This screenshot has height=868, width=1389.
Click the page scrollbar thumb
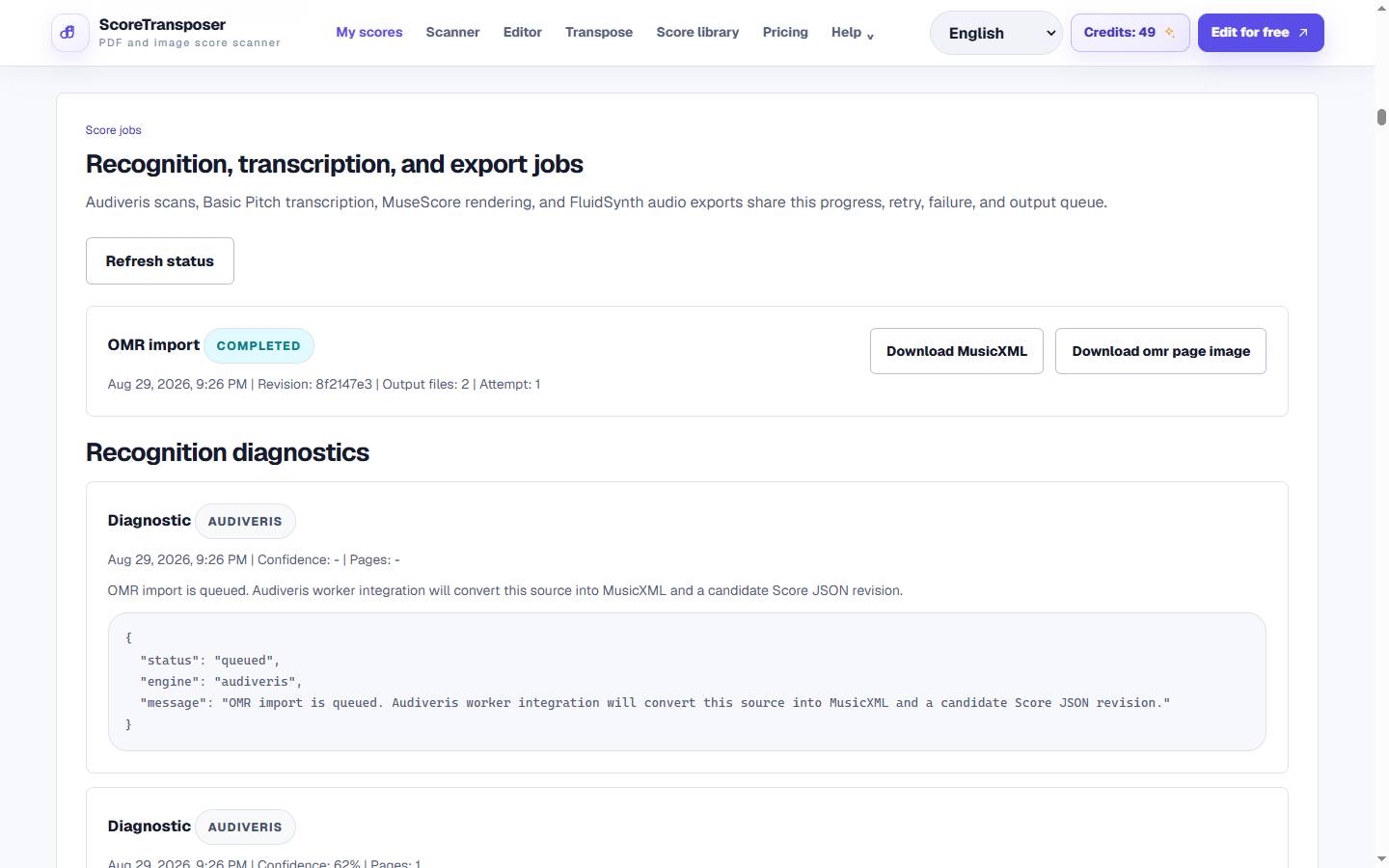1381,118
